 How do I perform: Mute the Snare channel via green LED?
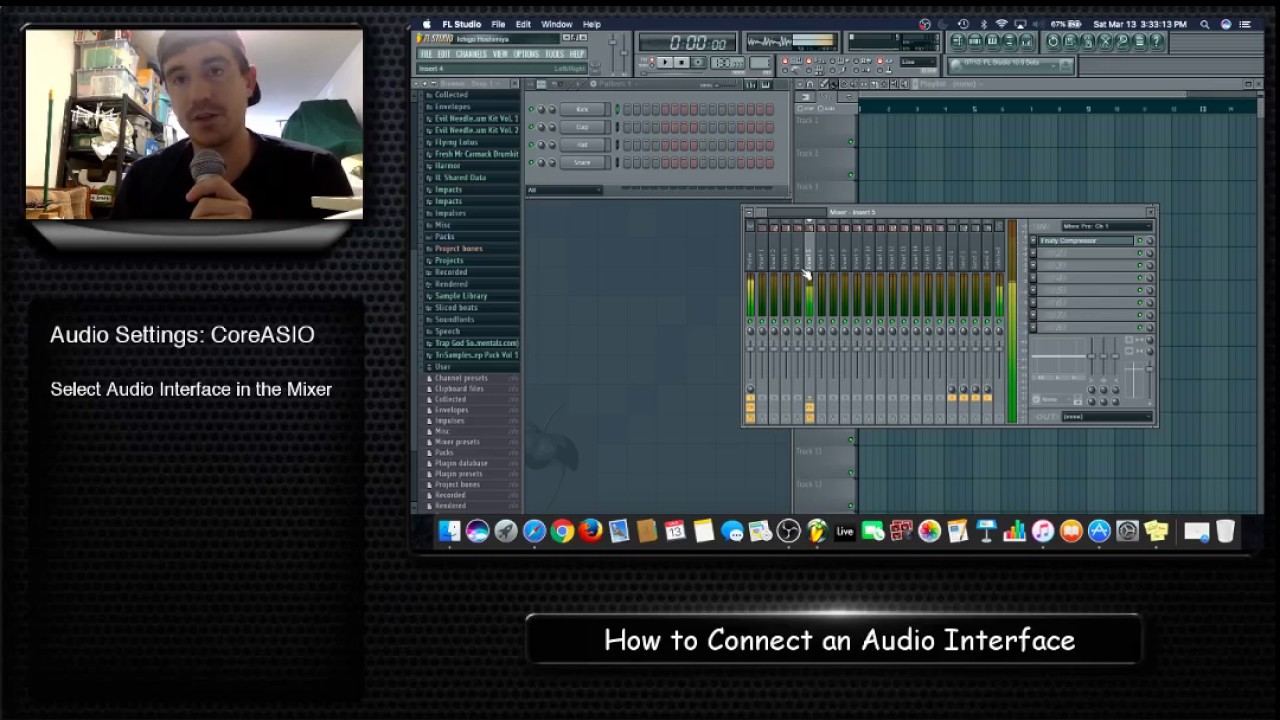532,162
